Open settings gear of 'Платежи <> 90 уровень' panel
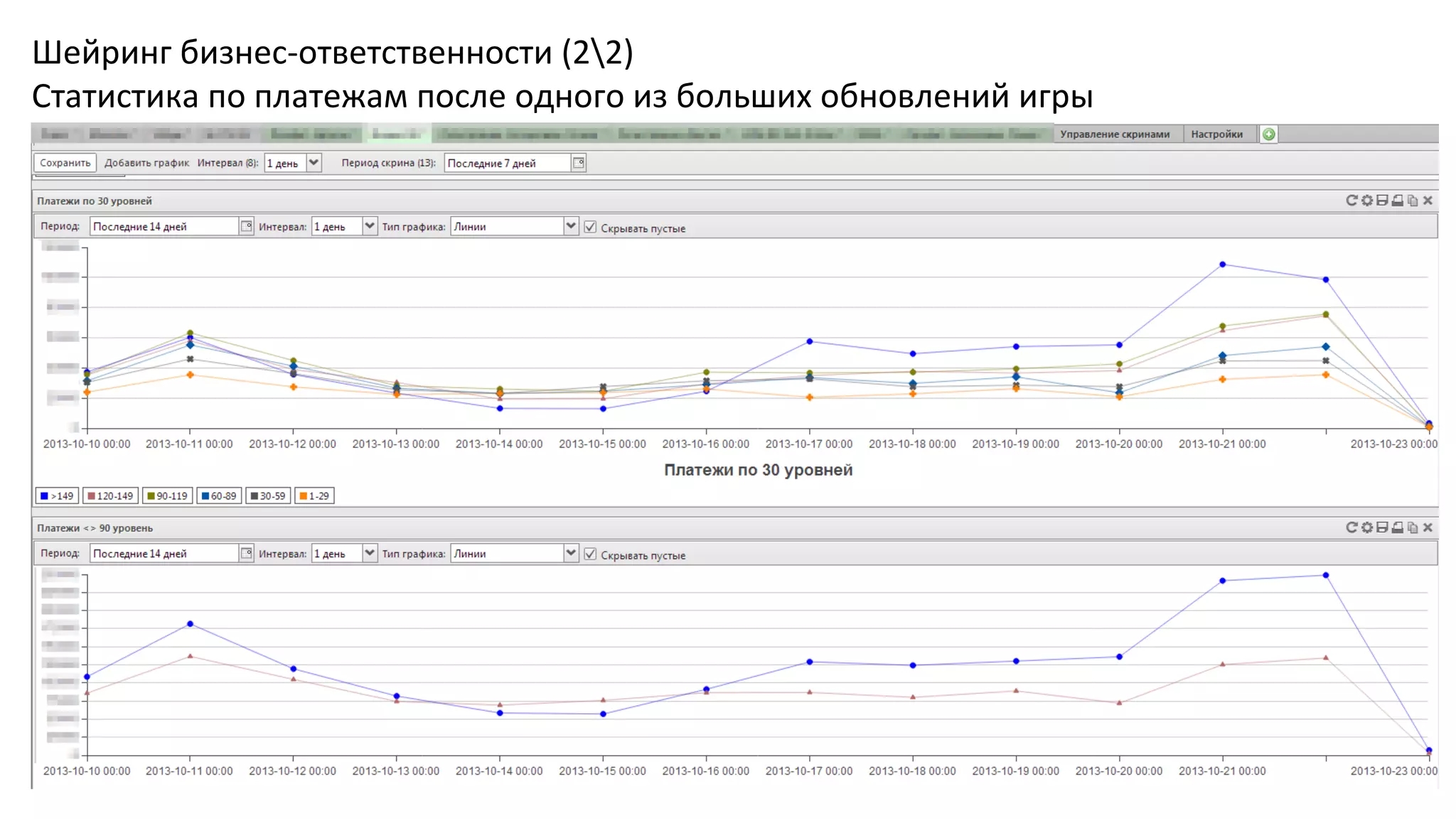The image size is (1456, 819). click(x=1367, y=528)
